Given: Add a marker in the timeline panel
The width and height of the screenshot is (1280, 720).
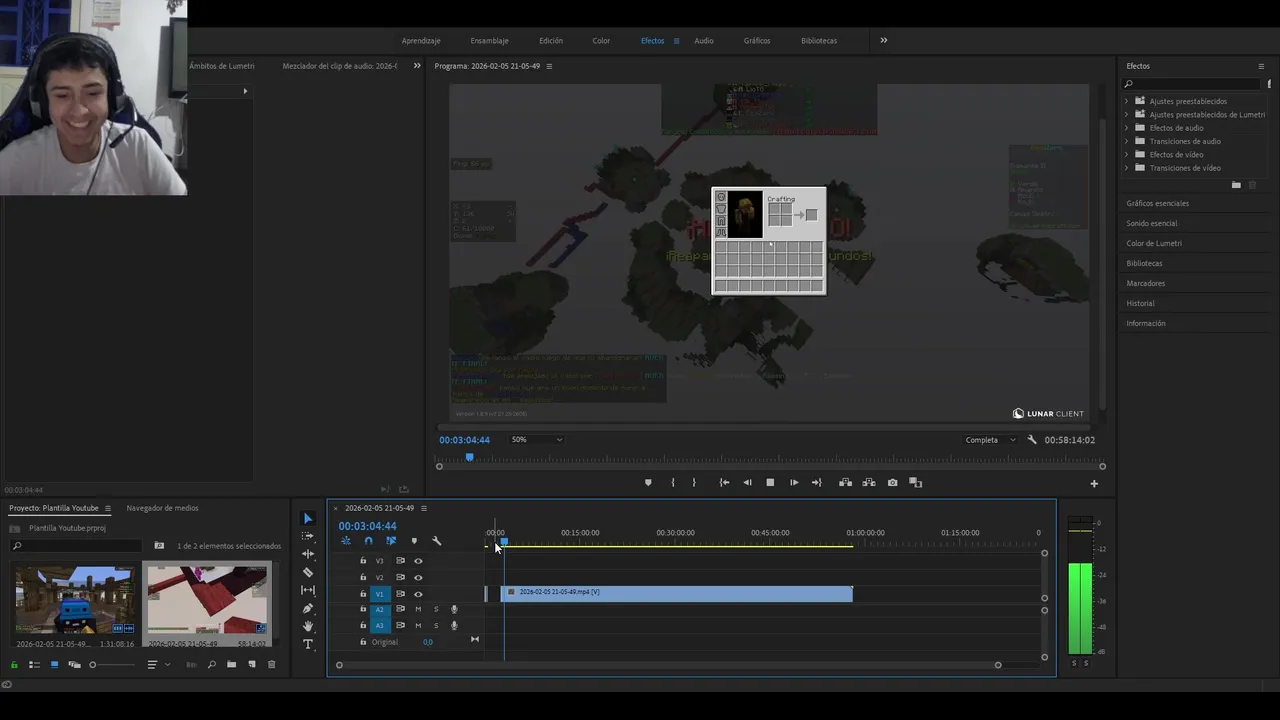Looking at the screenshot, I should tap(414, 541).
